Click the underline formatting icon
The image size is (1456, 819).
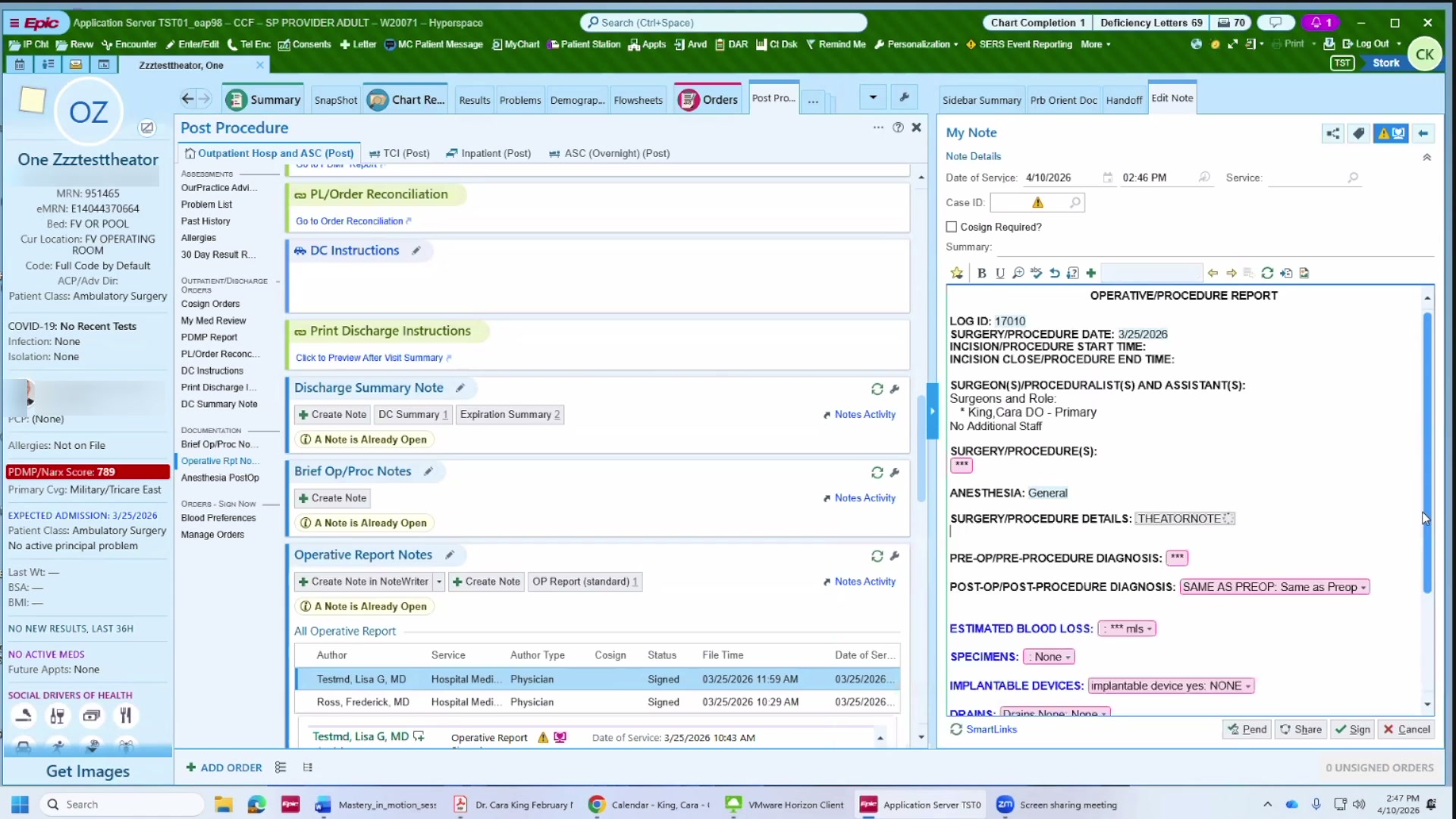tap(999, 273)
